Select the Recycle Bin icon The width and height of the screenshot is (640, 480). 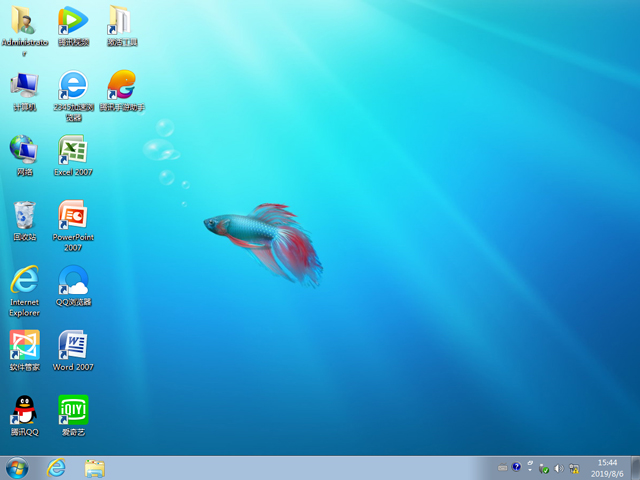click(x=24, y=215)
